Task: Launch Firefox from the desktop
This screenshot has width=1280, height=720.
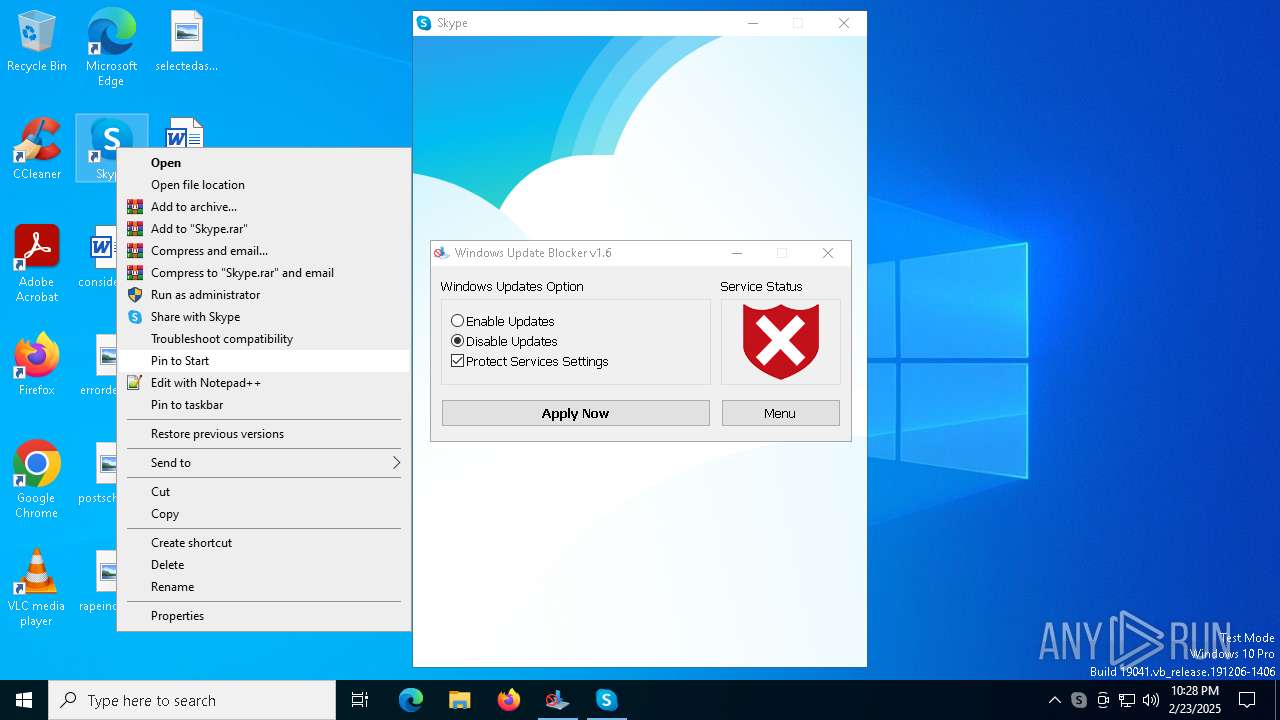Action: [37, 364]
